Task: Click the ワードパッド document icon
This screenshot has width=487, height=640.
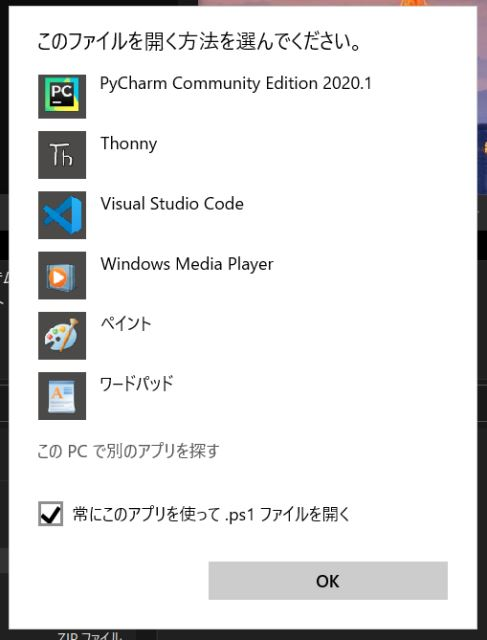Action: 62,396
